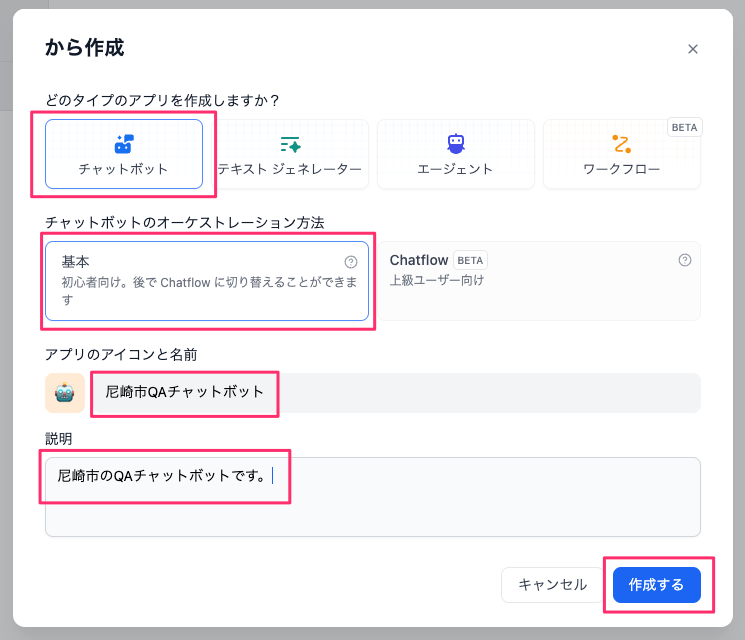Click BETA badge on ワークフロー card
745x640 pixels.
tap(685, 127)
